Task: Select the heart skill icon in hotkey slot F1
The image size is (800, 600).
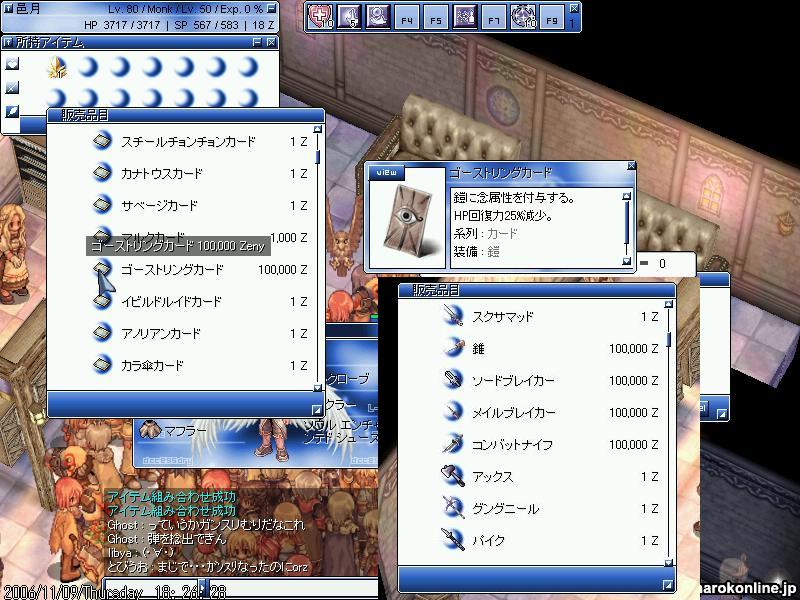Action: coord(320,17)
